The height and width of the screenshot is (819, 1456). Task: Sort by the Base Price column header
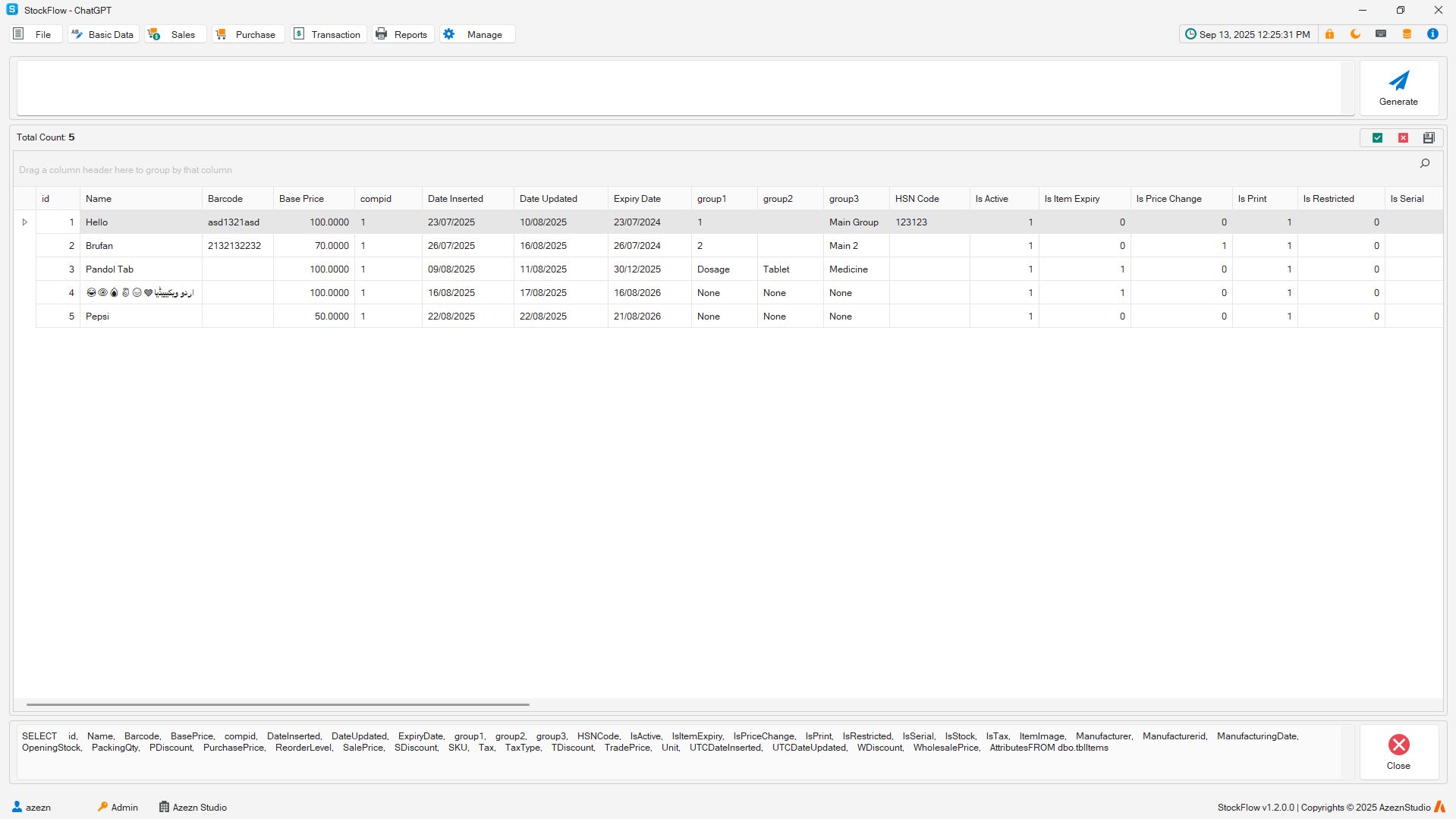314,199
